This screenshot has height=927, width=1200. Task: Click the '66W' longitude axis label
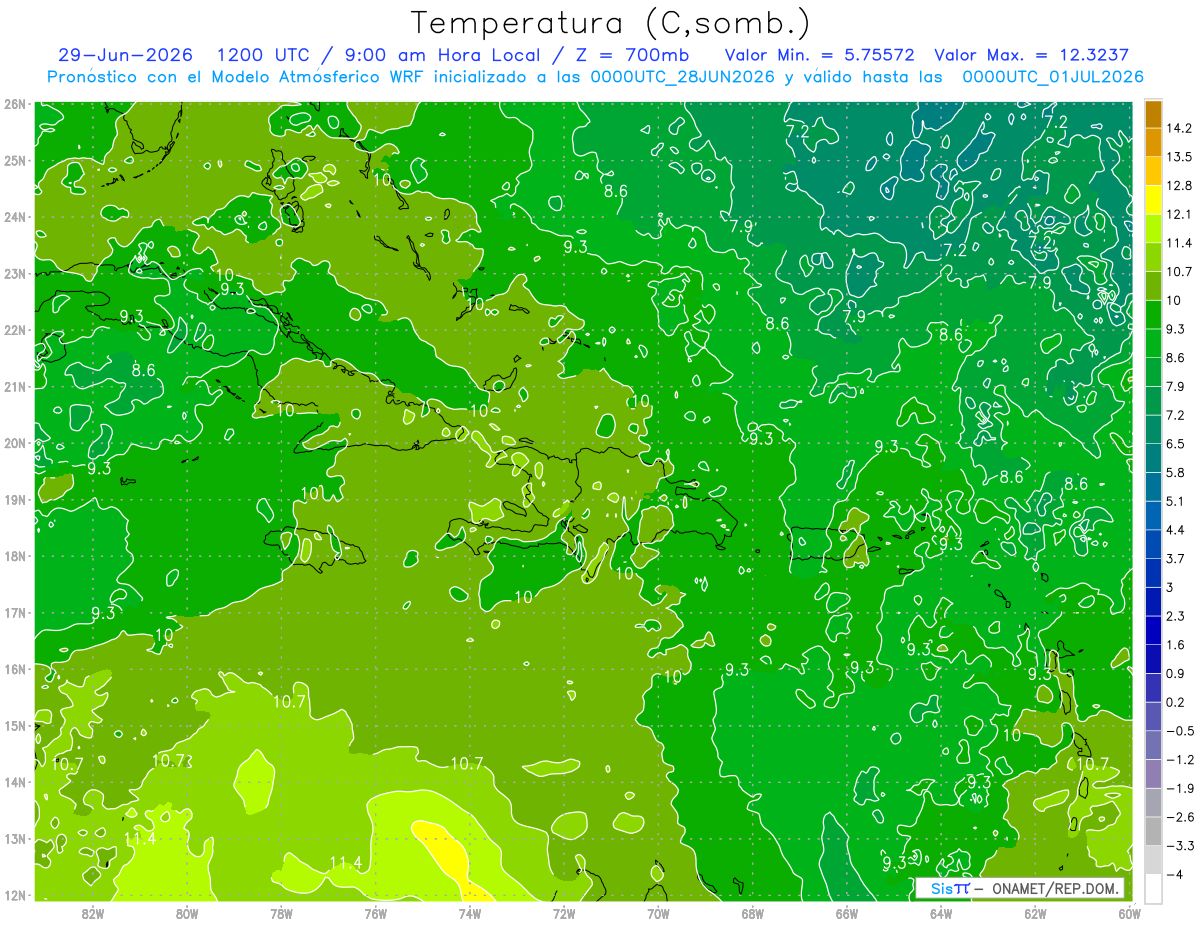tap(847, 913)
